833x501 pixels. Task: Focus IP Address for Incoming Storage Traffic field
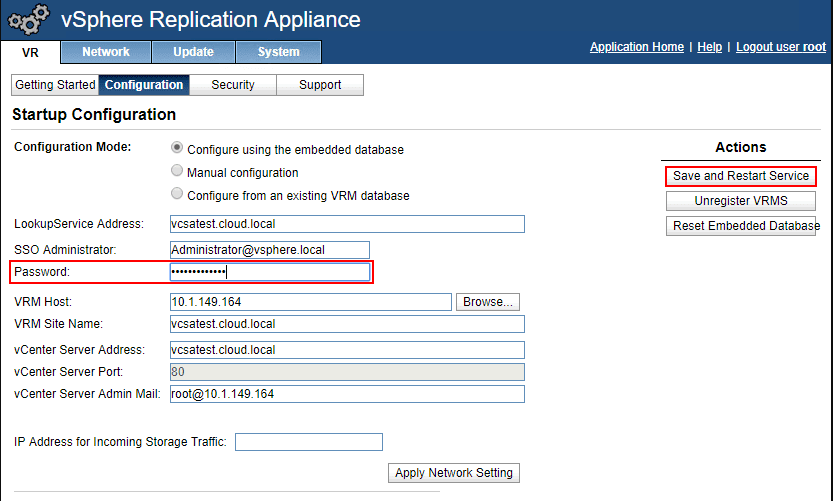(x=309, y=442)
